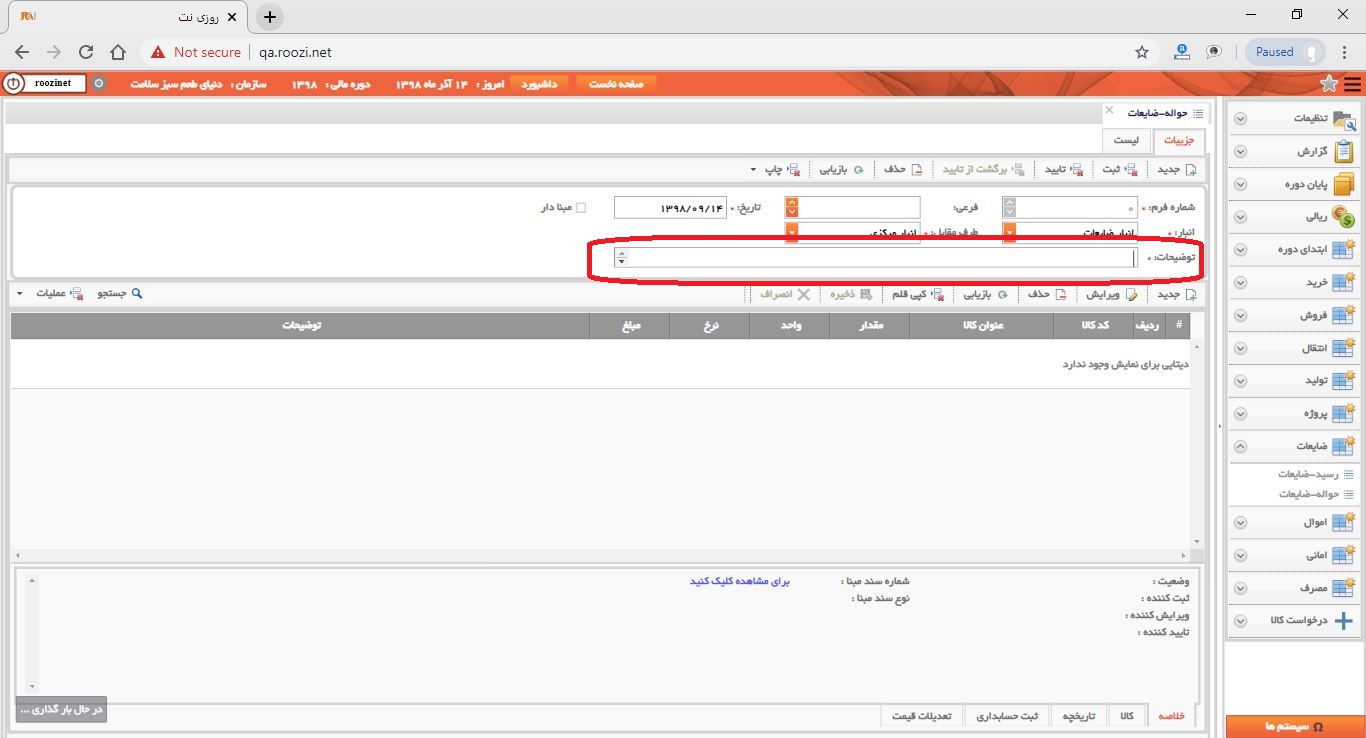Click the ابتدای دوره grid icon
Screen dimensions: 1366x738
pyautogui.click(x=1344, y=250)
